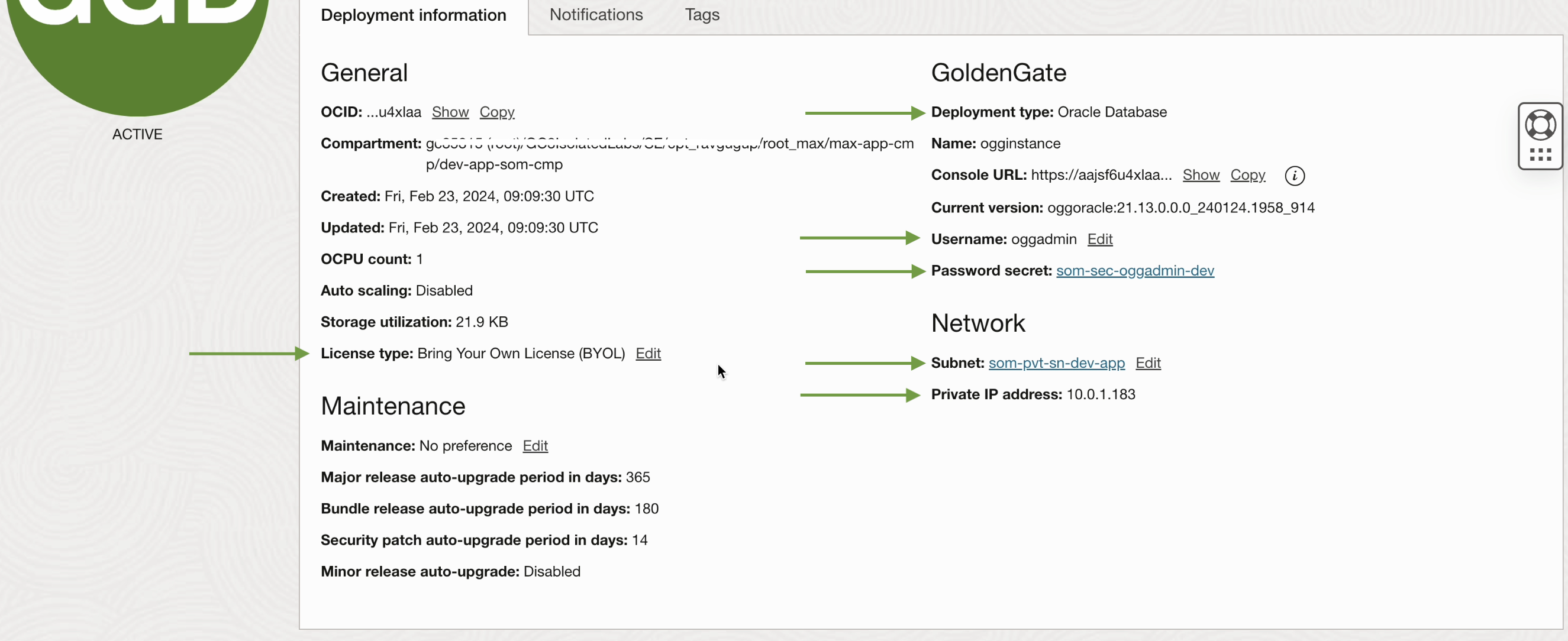1568x641 pixels.
Task: Open the som-pvt-sn-dev-app subnet
Action: (1057, 362)
